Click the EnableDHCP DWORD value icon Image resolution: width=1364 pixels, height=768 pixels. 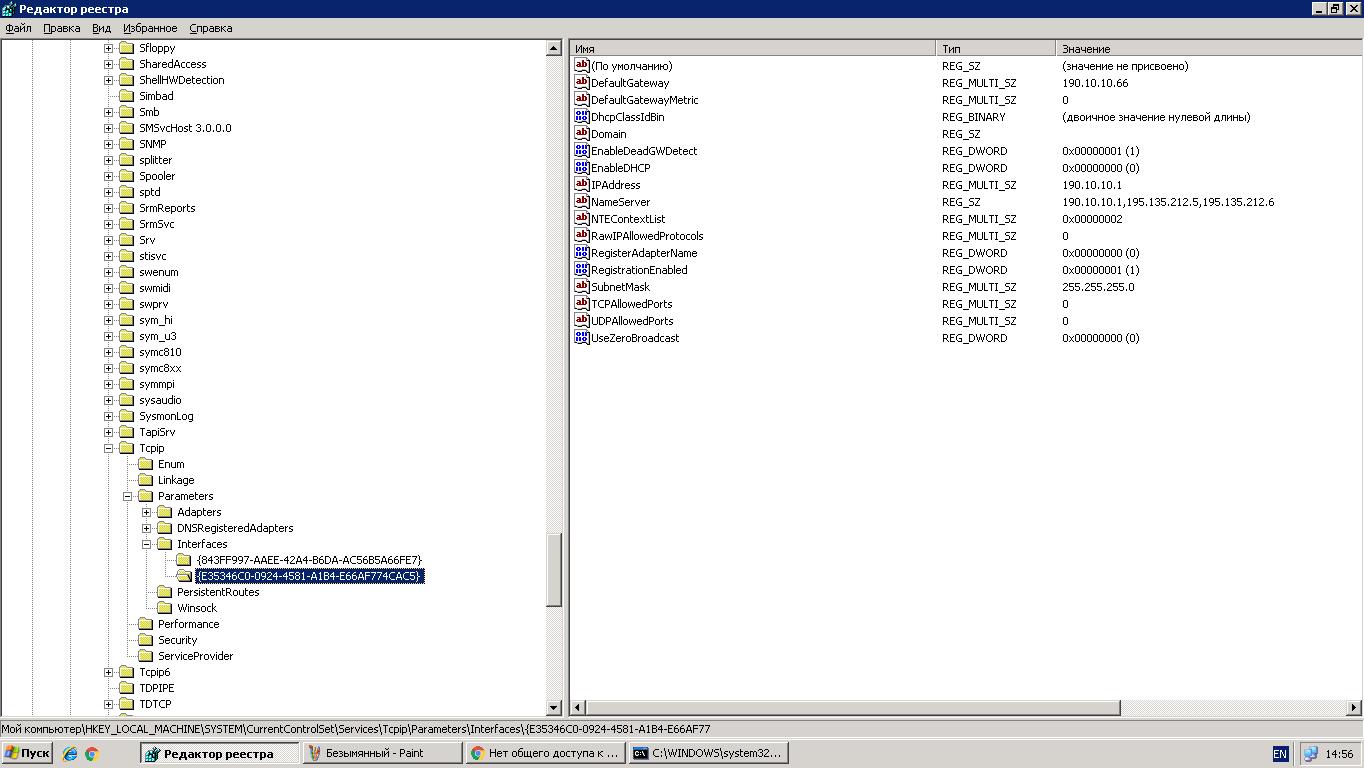[x=582, y=168]
